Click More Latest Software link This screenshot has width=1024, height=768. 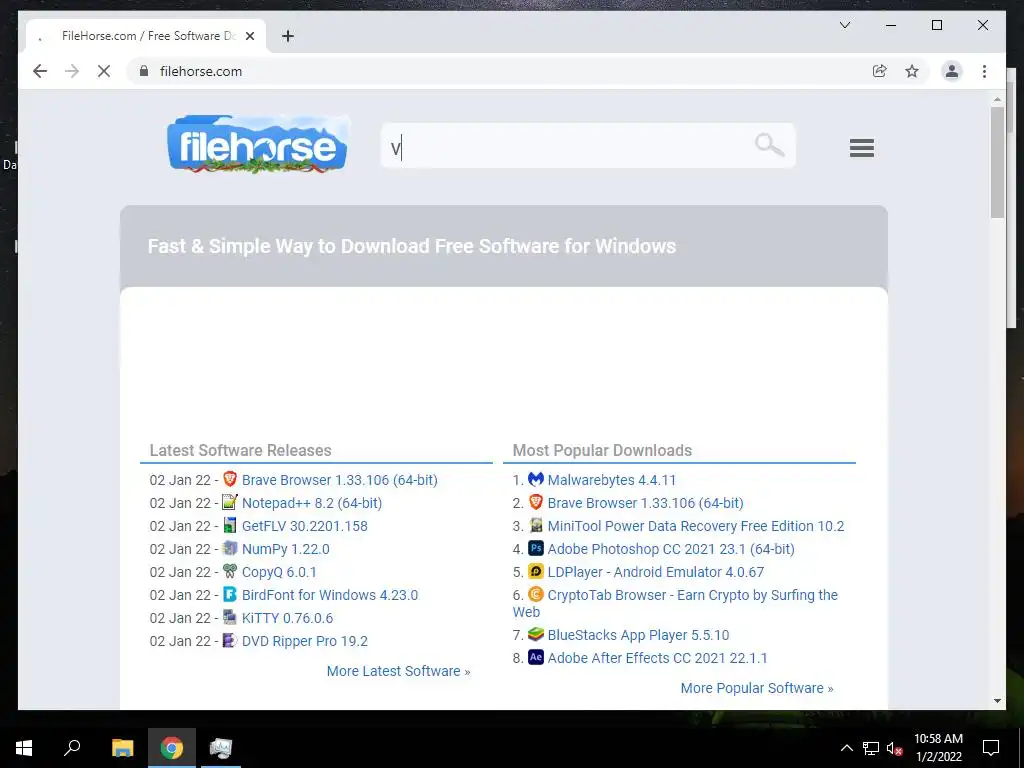coord(398,671)
